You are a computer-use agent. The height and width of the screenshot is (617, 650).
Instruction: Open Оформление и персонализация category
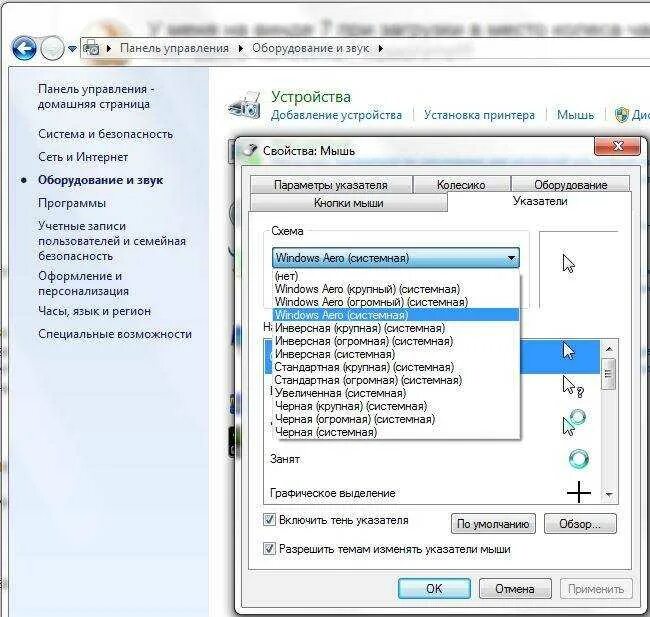83,283
